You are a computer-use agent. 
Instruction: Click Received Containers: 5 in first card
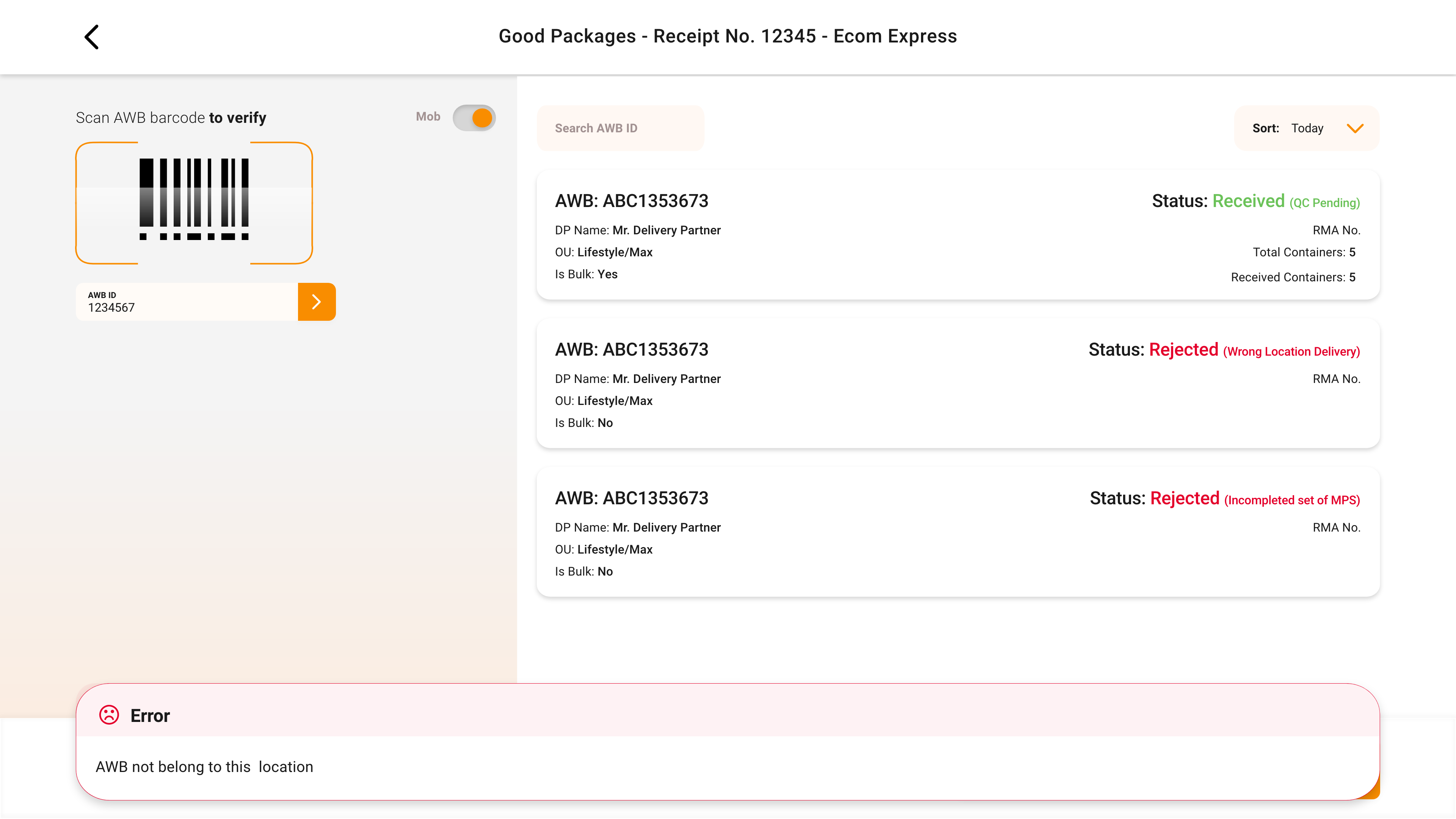tap(1293, 277)
